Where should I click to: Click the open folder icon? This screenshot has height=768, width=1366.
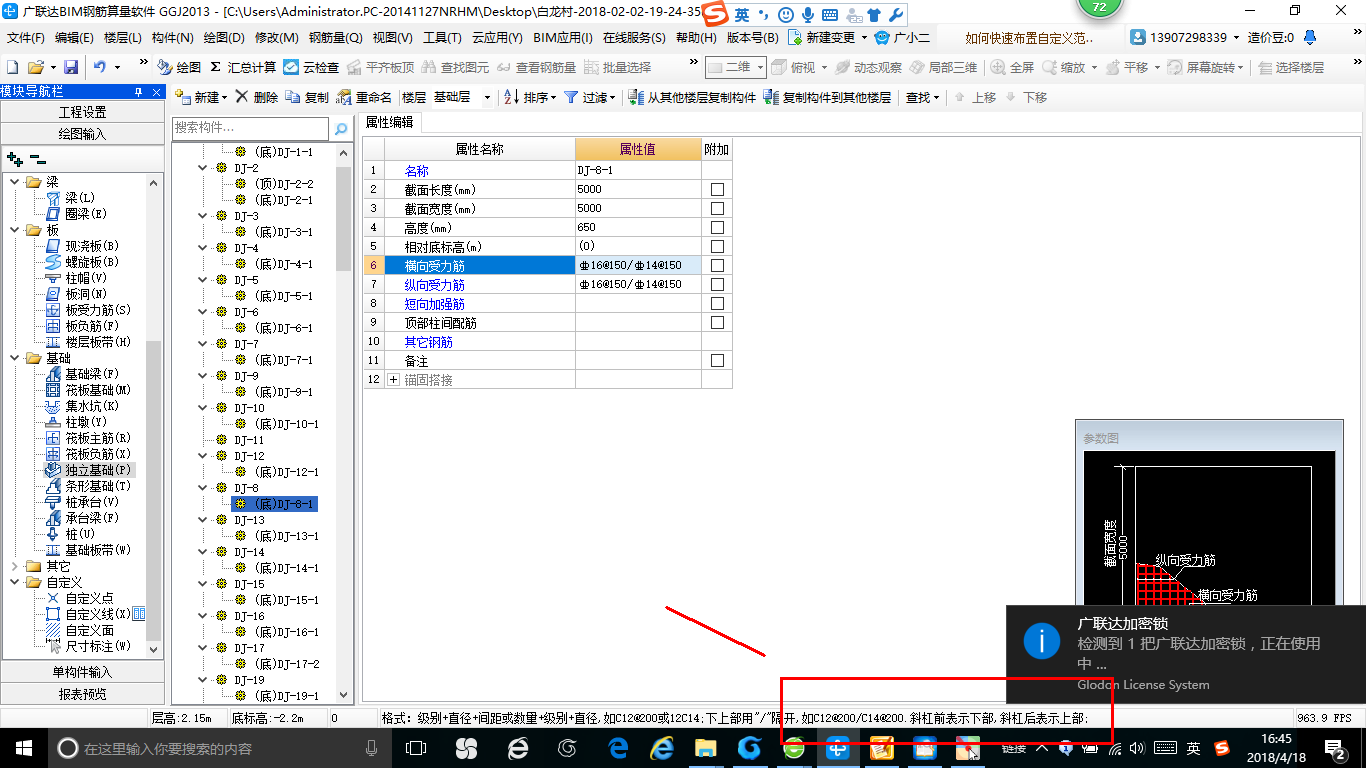click(x=35, y=67)
